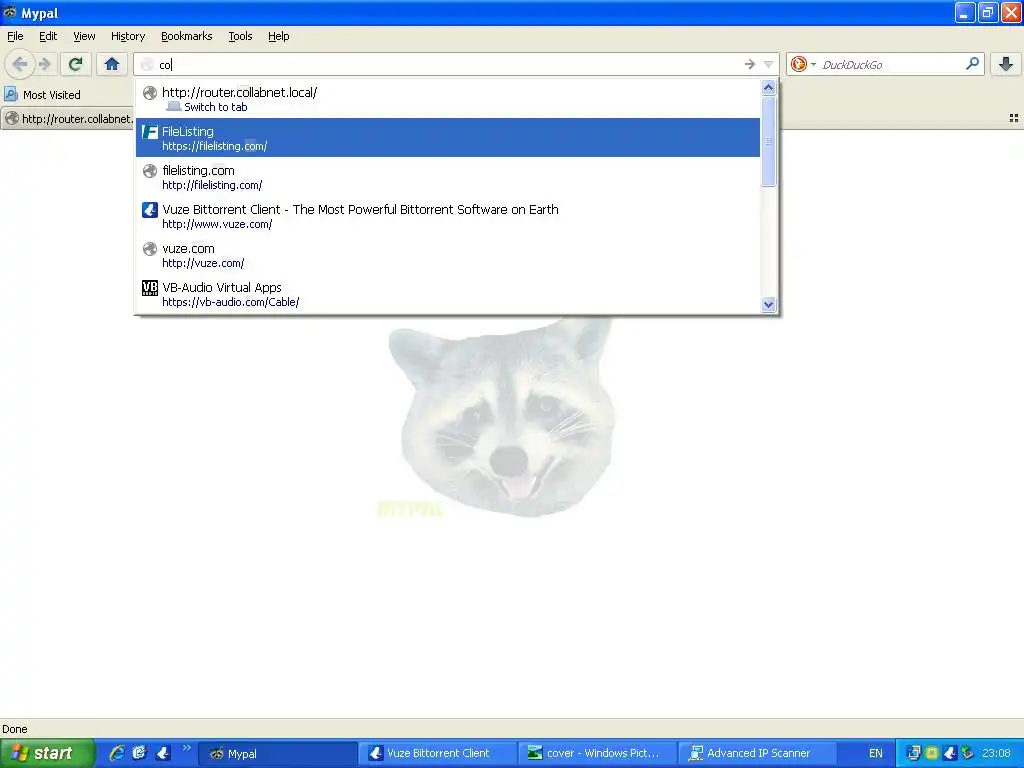Click the Vuze frog icon in system tray

coord(950,753)
